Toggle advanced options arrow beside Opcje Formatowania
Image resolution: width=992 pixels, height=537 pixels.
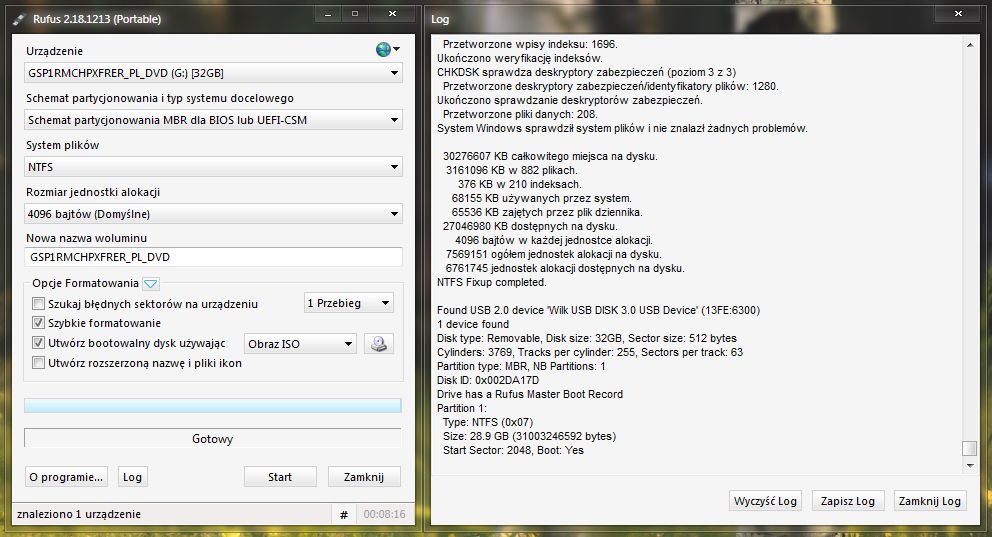click(x=151, y=283)
